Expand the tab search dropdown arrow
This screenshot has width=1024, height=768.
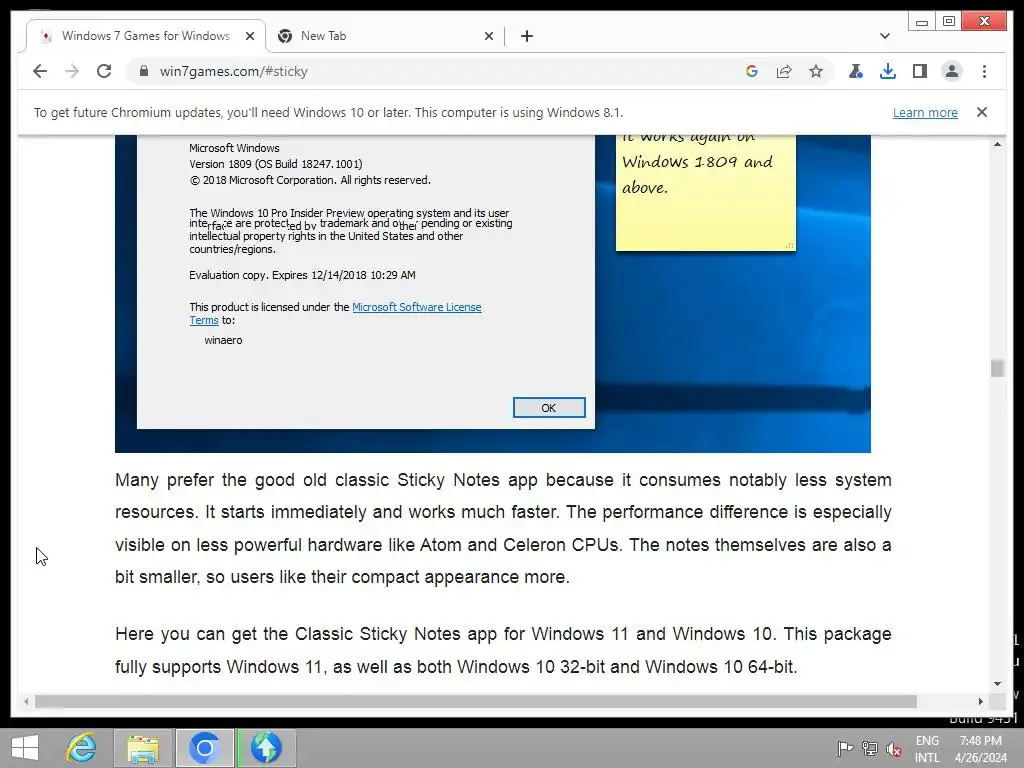point(885,36)
